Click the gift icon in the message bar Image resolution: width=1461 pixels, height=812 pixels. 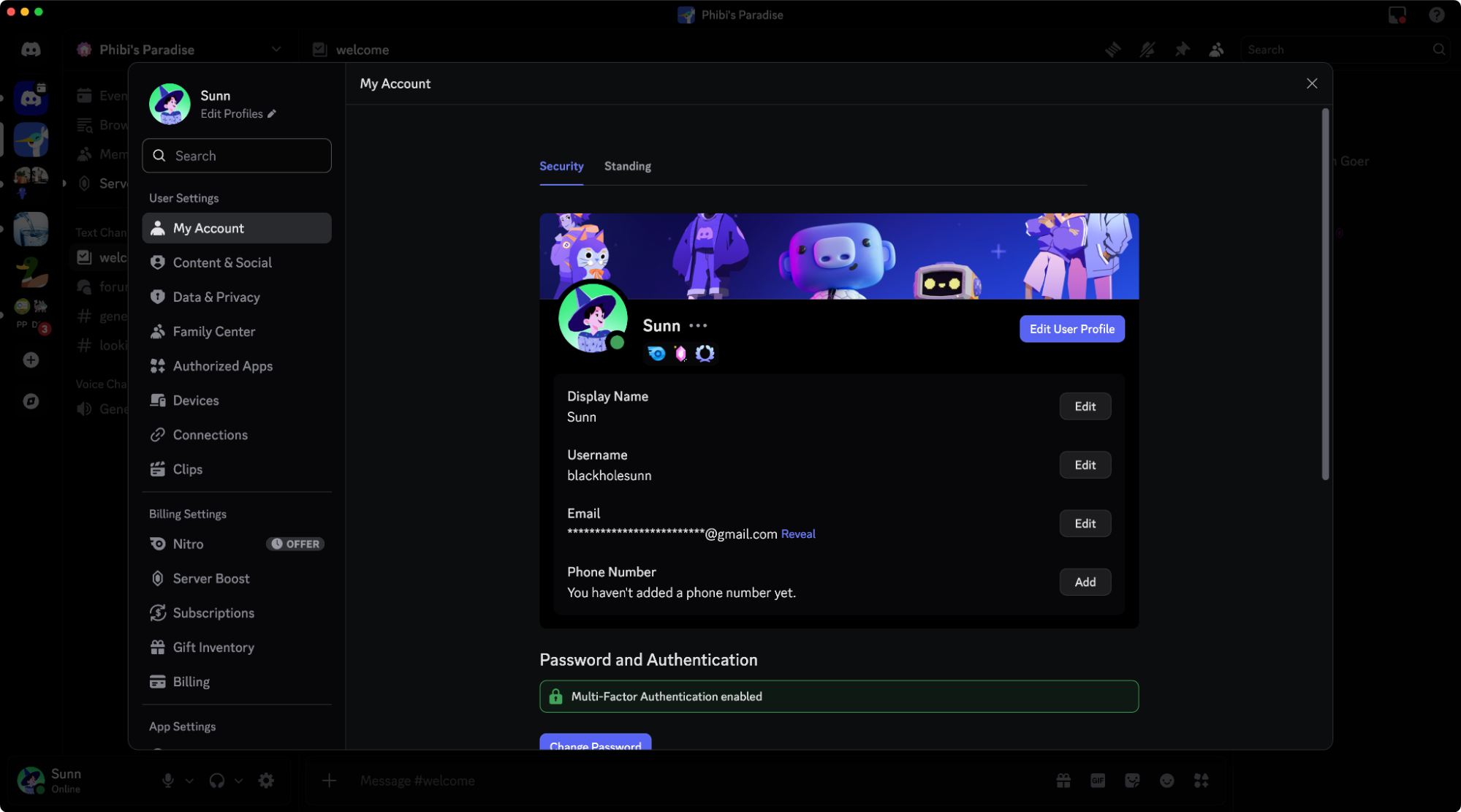point(1063,781)
